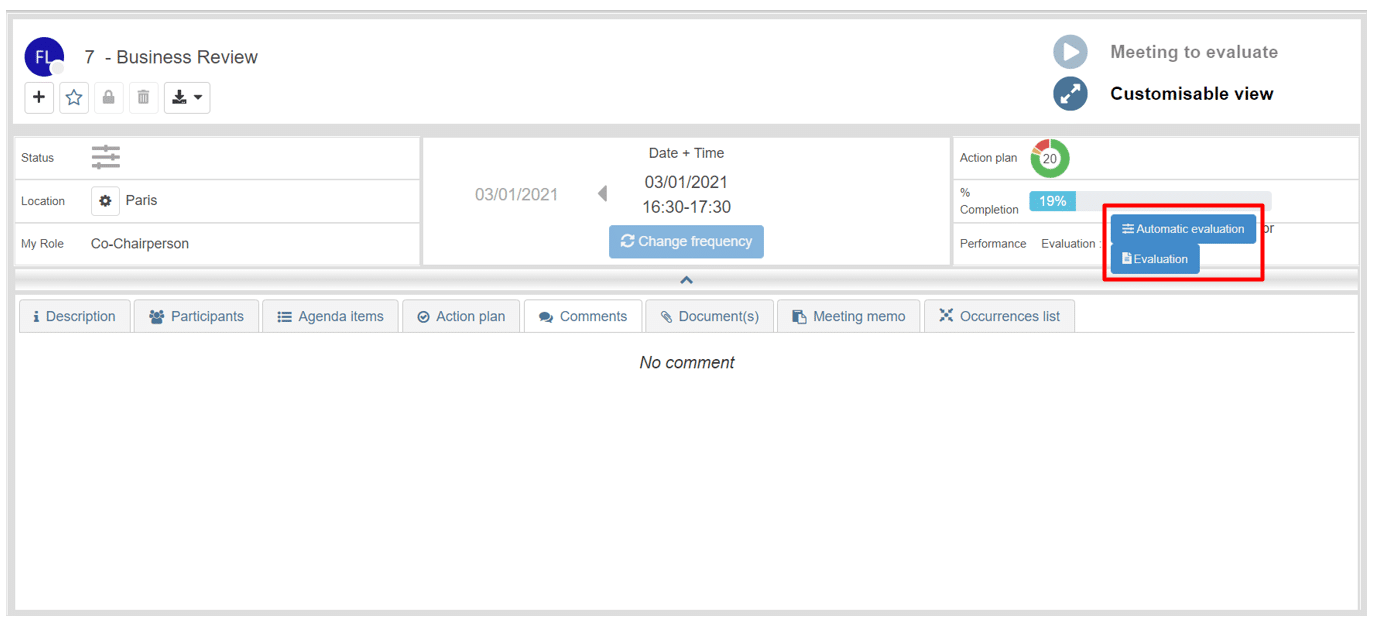Image resolution: width=1375 pixels, height=622 pixels.
Task: Open the Participants tab
Action: tap(196, 316)
